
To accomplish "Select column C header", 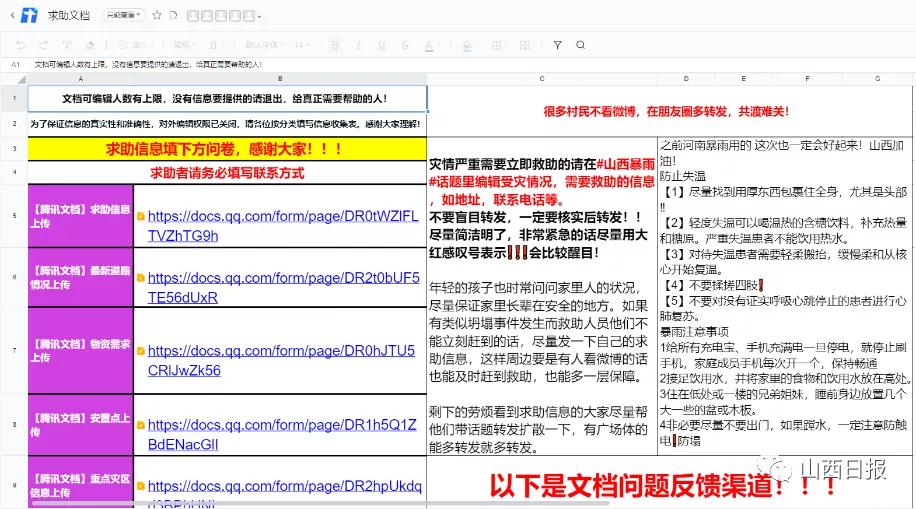I will (541, 78).
